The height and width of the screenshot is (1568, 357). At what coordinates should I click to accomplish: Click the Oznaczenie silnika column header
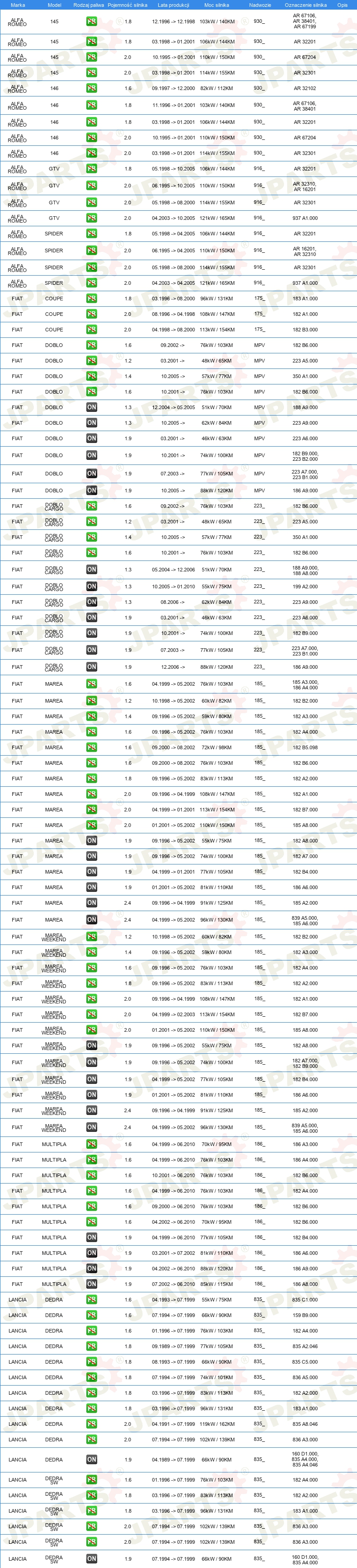point(306,5)
